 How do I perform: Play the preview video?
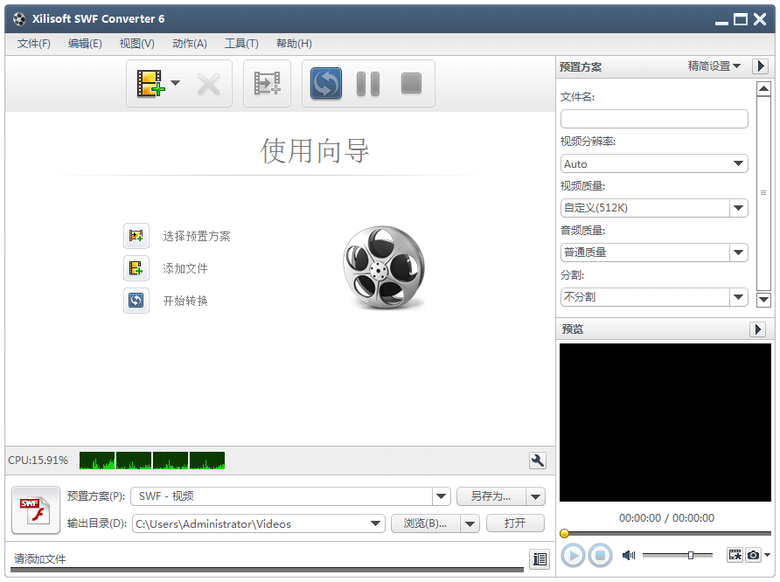tap(573, 555)
